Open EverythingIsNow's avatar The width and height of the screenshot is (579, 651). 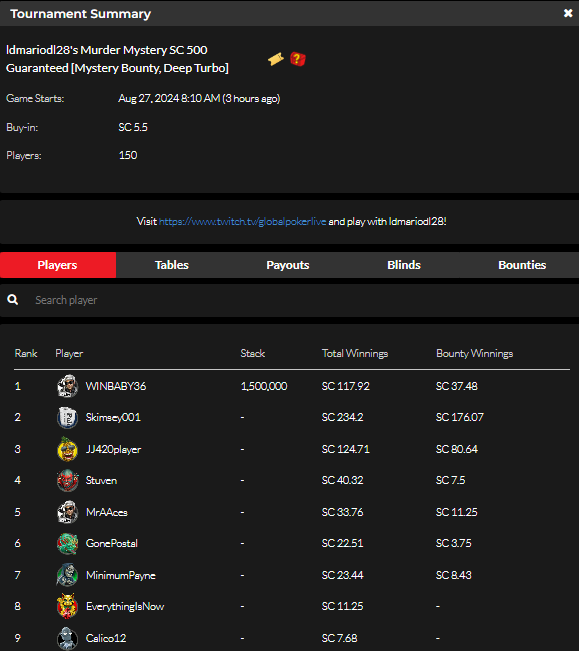pos(67,606)
